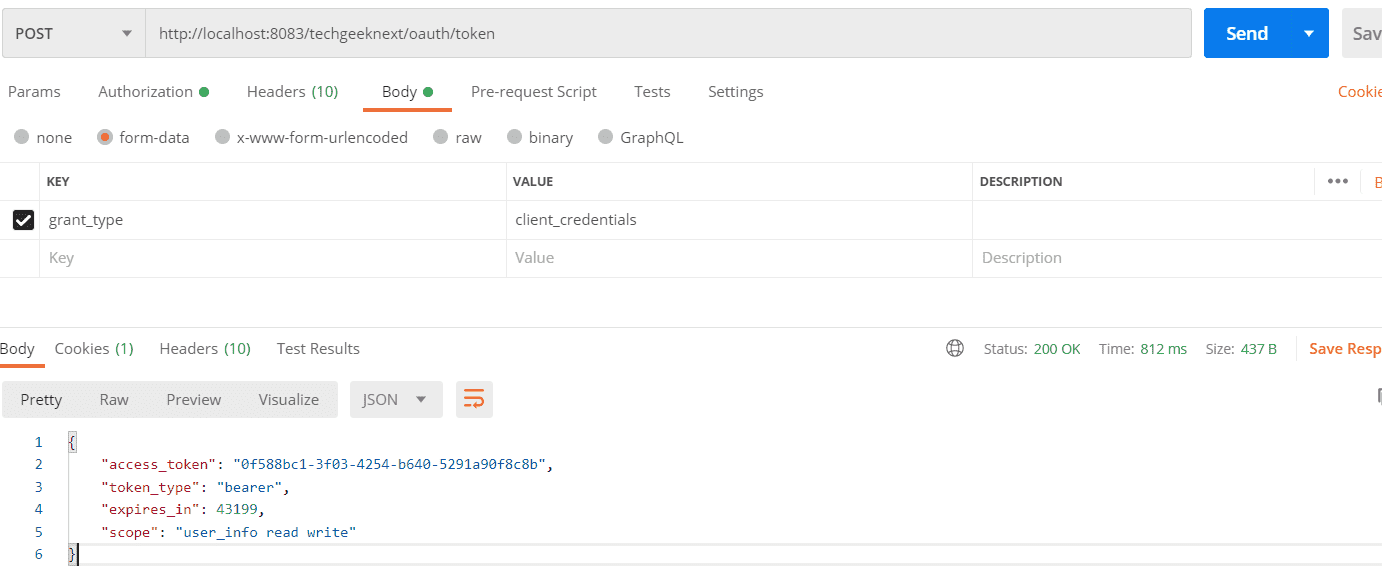
Task: Click the empty Key input cell
Action: coord(273,258)
